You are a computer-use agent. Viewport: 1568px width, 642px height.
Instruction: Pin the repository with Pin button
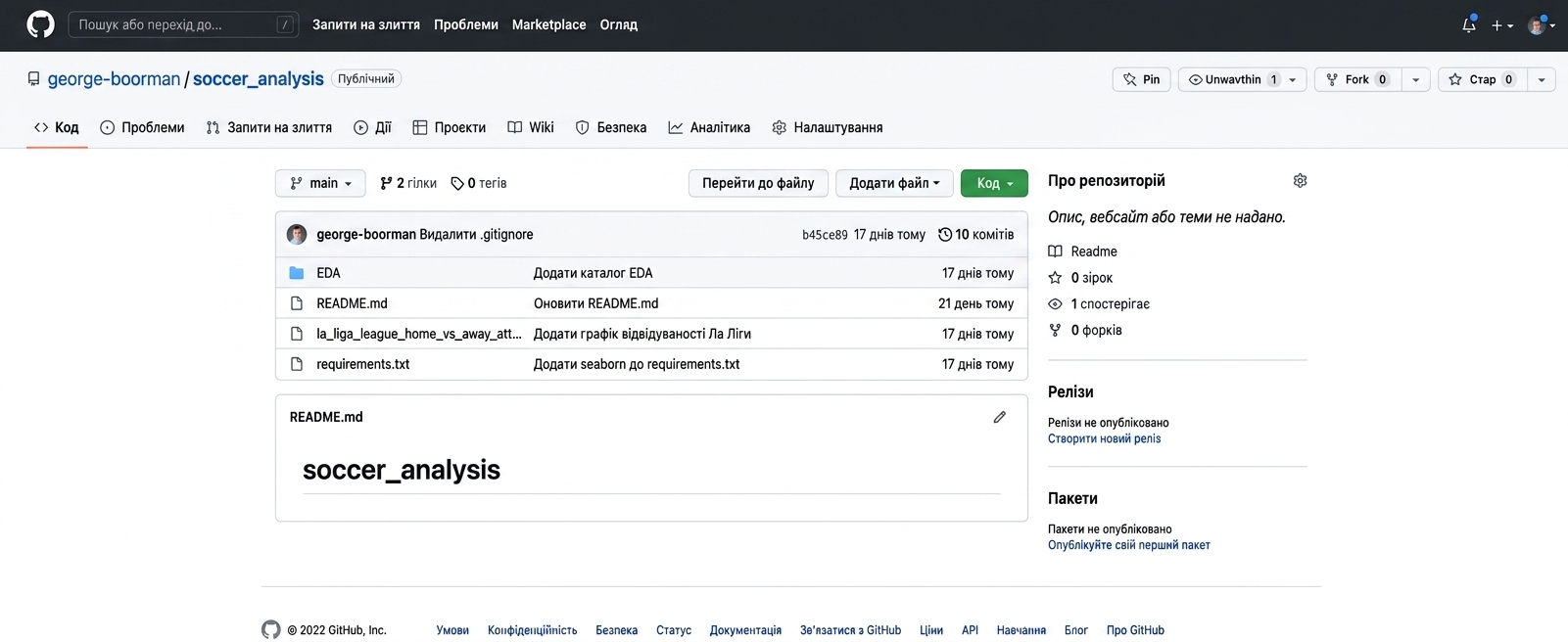(1142, 79)
